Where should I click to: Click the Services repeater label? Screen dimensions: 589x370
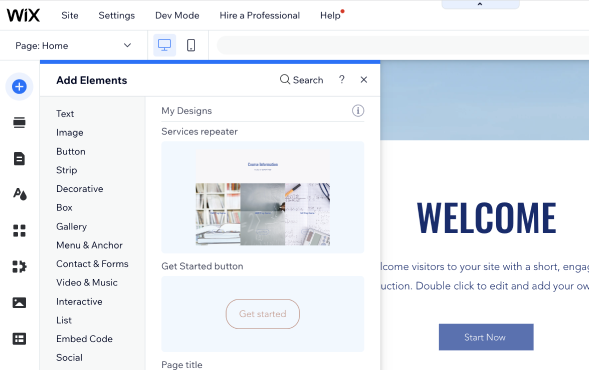pos(199,131)
